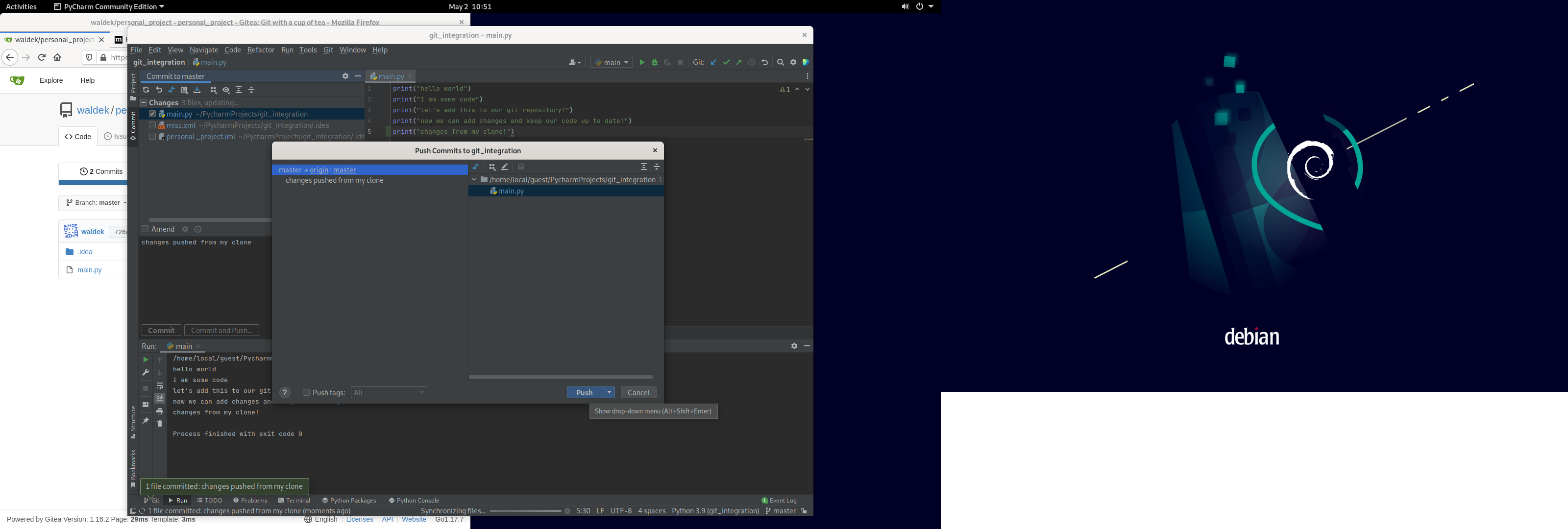Collapse git_integration folder in Push dialog

coord(474,180)
